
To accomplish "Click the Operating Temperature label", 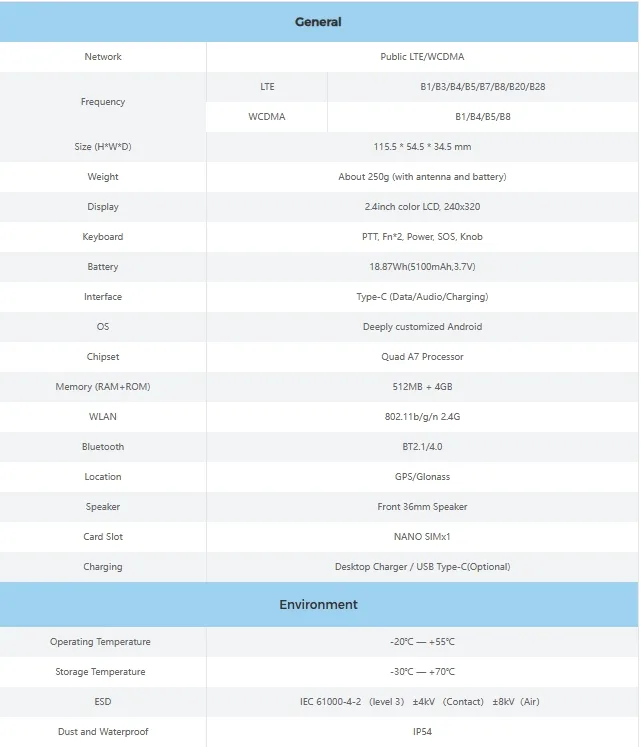I will tap(100, 642).
